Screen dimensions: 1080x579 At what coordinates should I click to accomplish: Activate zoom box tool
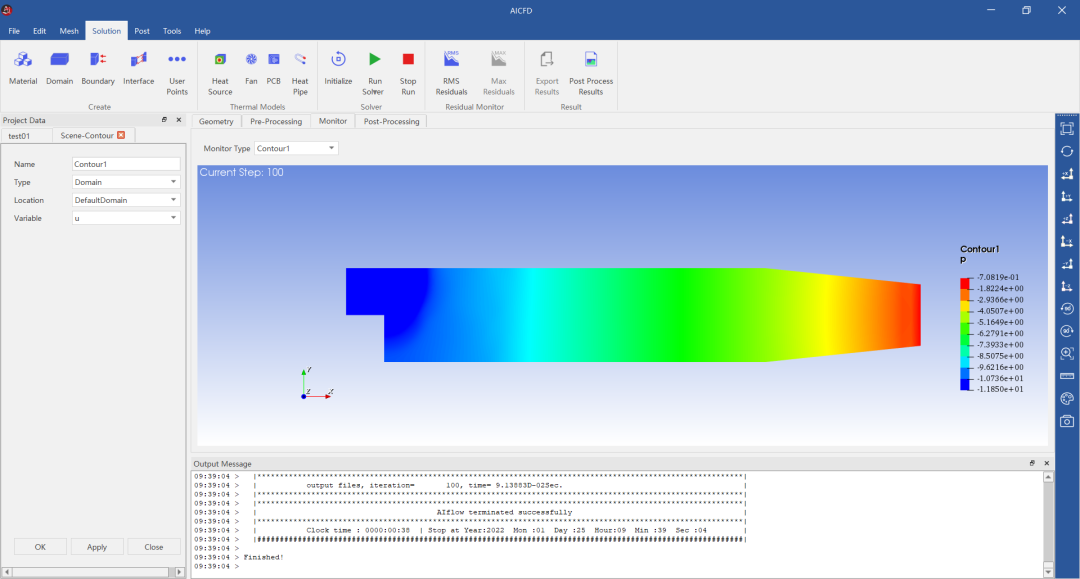point(1067,354)
